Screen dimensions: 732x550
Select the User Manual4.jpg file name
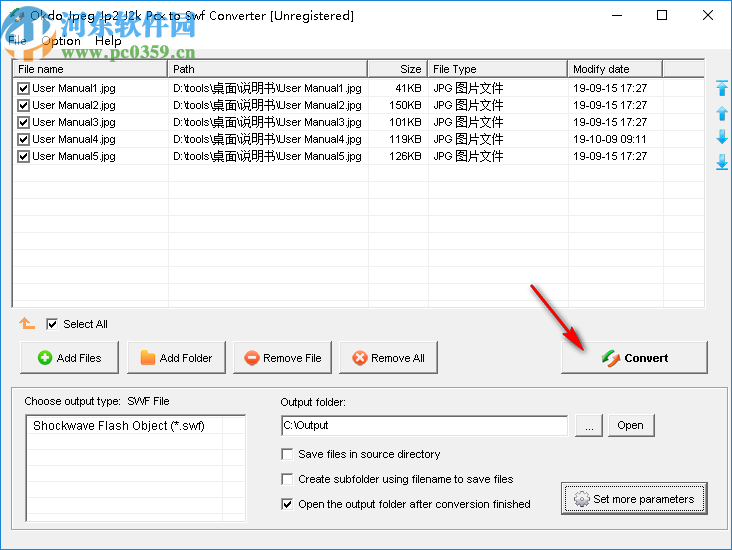[74, 139]
